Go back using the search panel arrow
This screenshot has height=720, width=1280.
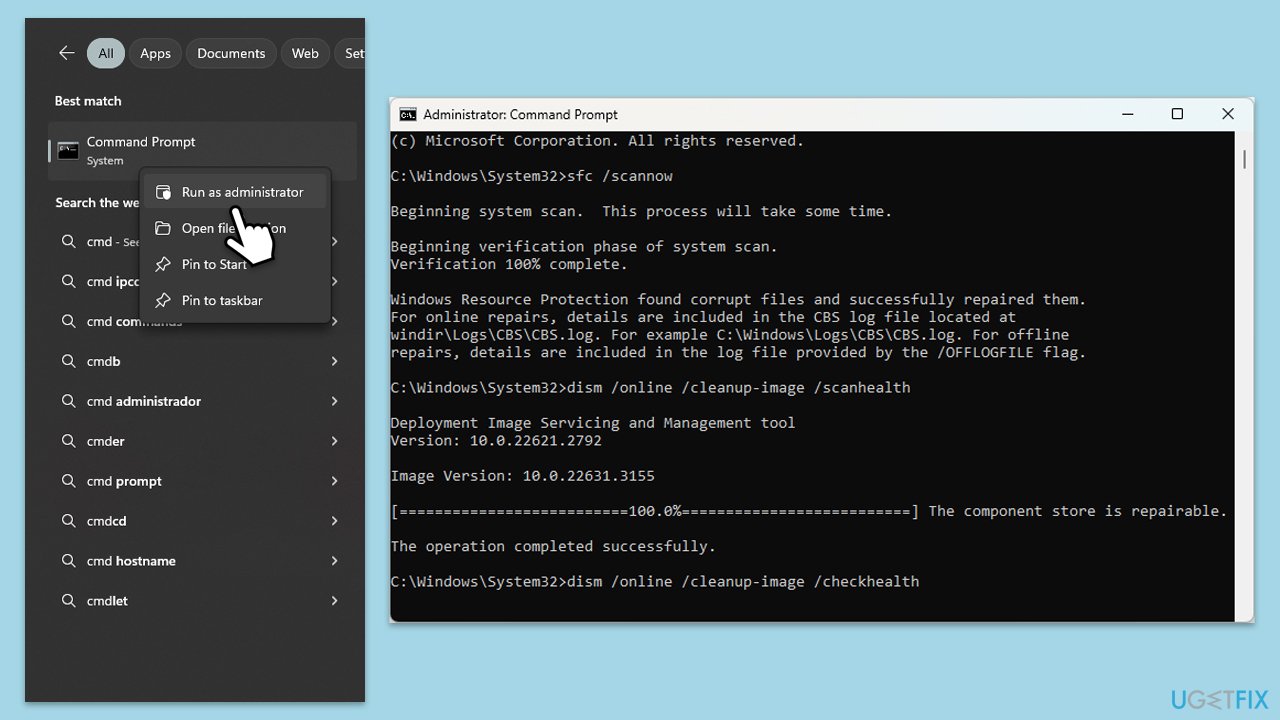pyautogui.click(x=67, y=53)
